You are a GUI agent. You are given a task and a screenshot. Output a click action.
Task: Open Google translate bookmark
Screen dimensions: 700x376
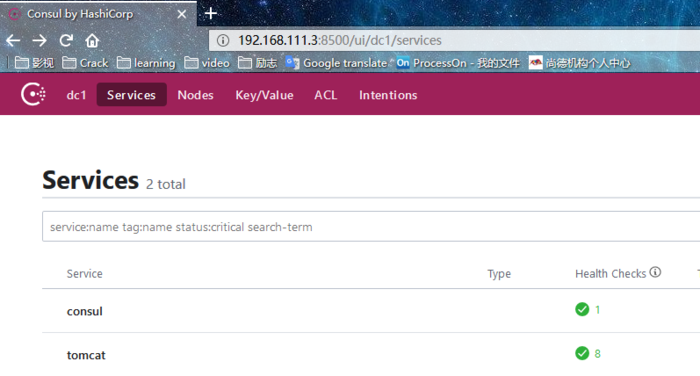pos(337,63)
